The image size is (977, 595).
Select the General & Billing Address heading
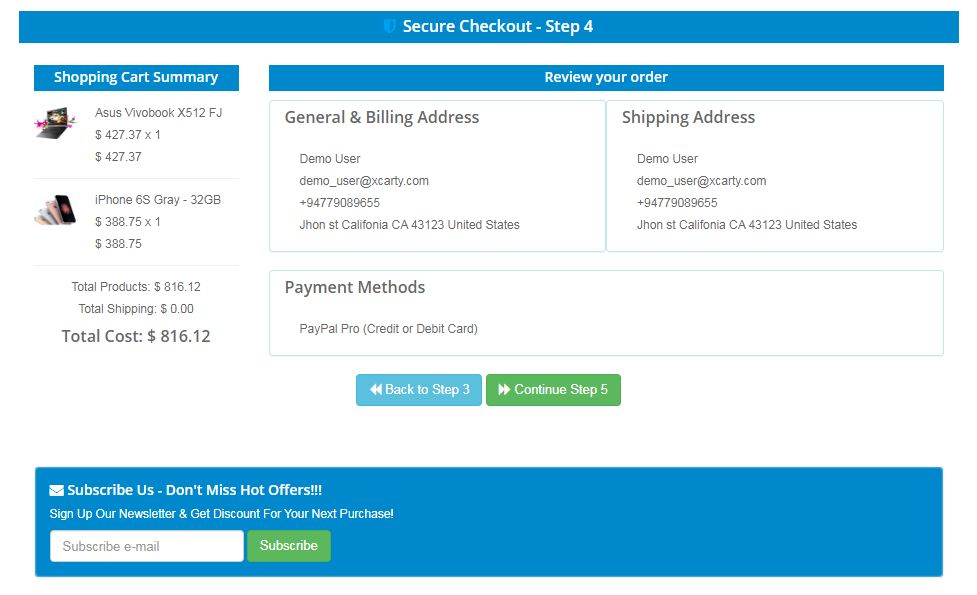coord(382,117)
